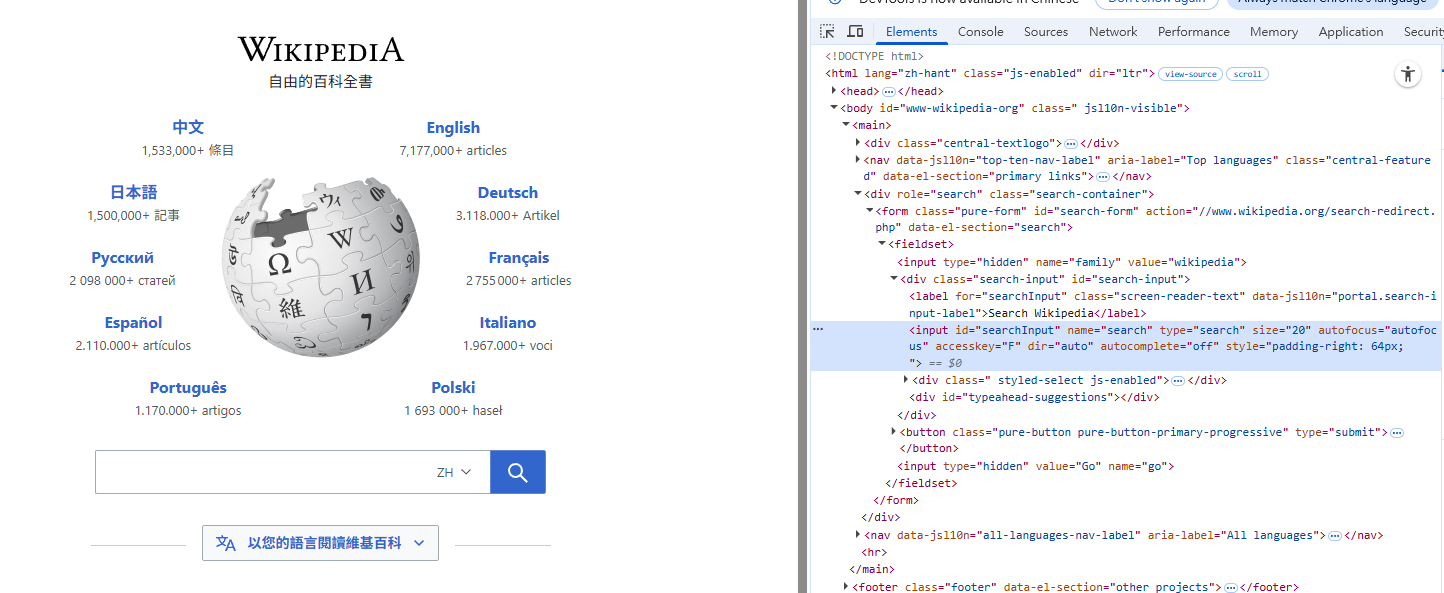Image resolution: width=1444 pixels, height=593 pixels.
Task: Open the Русский Wikipedia link
Action: (x=123, y=257)
